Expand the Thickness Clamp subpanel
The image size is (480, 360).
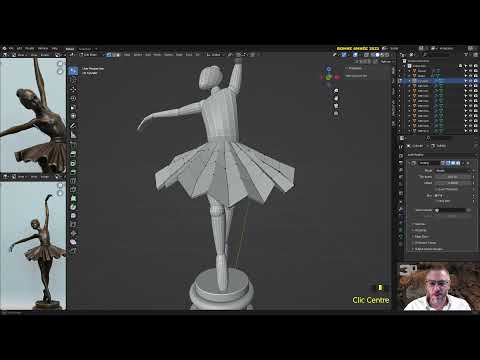425,243
